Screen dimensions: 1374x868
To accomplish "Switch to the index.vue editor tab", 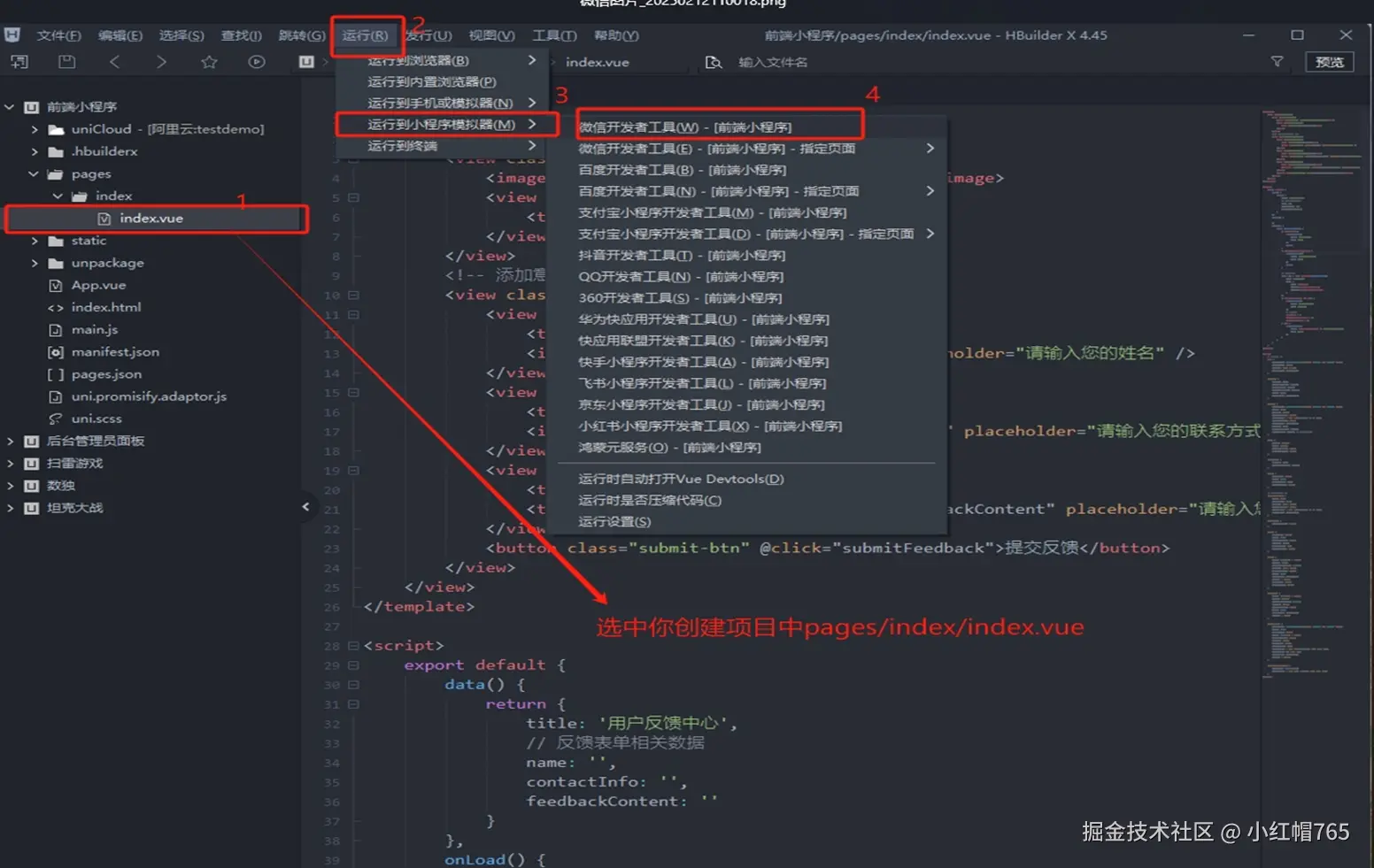I will (x=598, y=62).
